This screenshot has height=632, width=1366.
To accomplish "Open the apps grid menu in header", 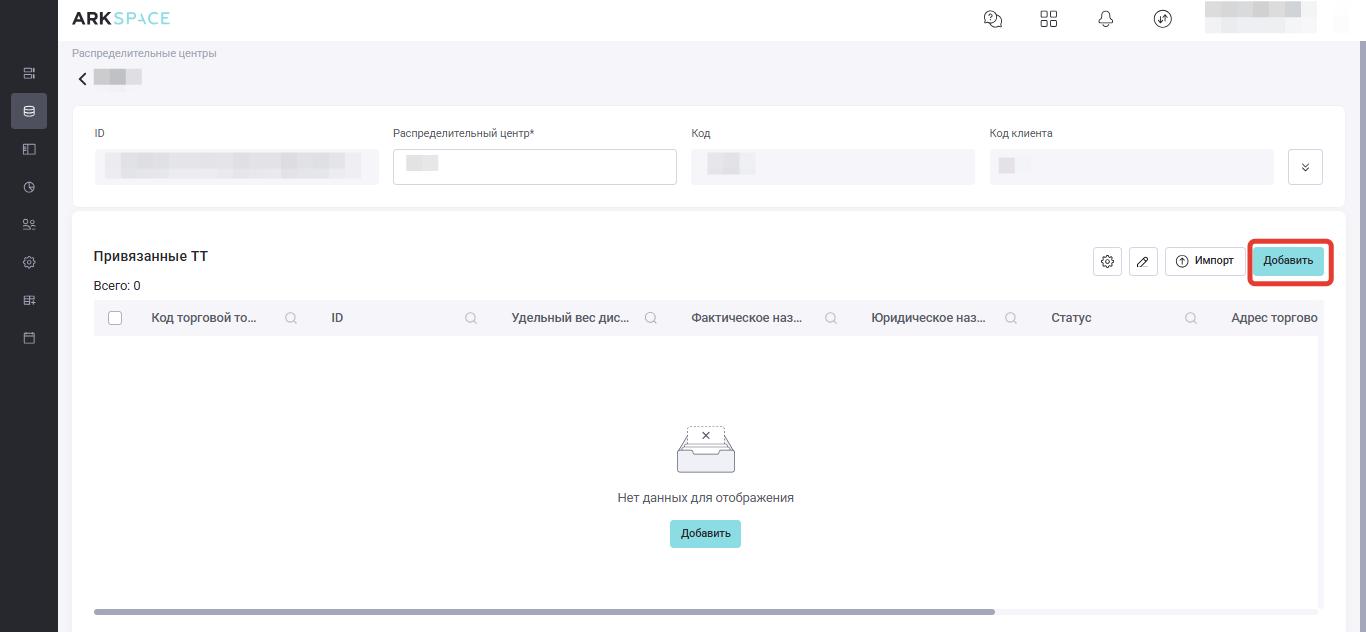I will click(1049, 19).
